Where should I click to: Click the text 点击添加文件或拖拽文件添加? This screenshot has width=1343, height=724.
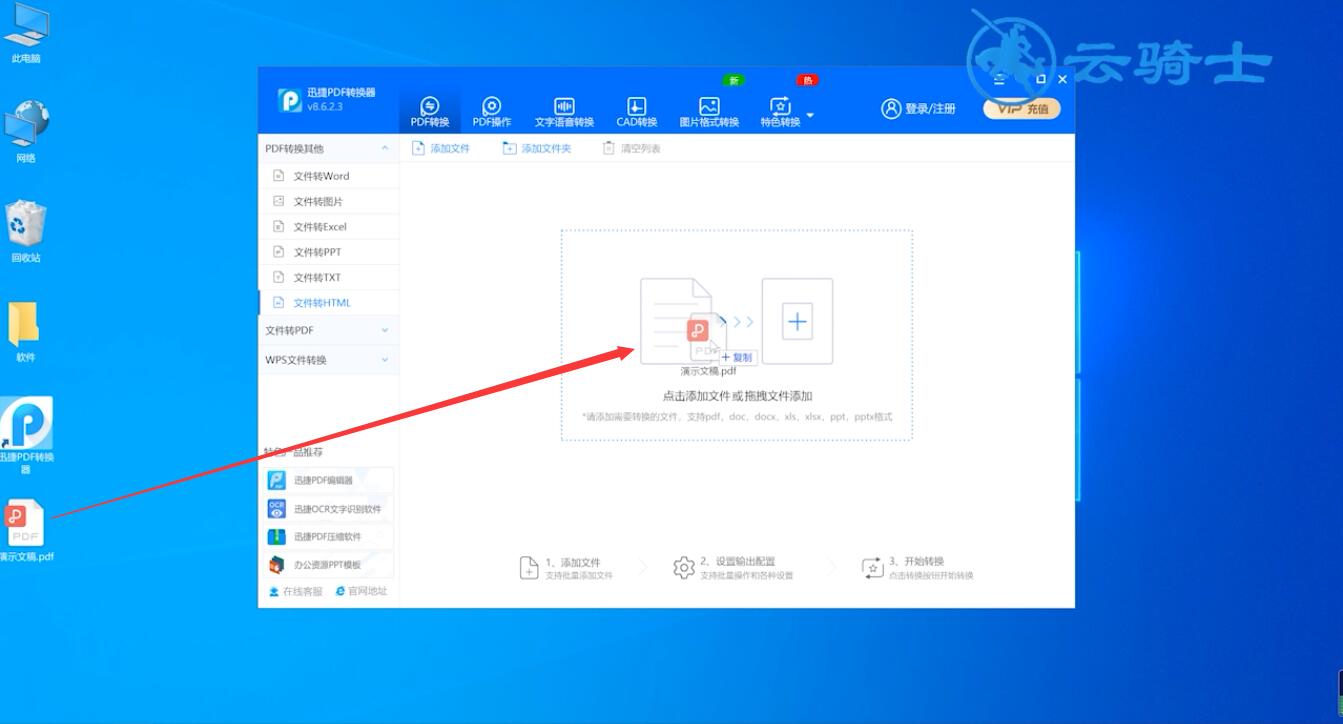coord(737,396)
